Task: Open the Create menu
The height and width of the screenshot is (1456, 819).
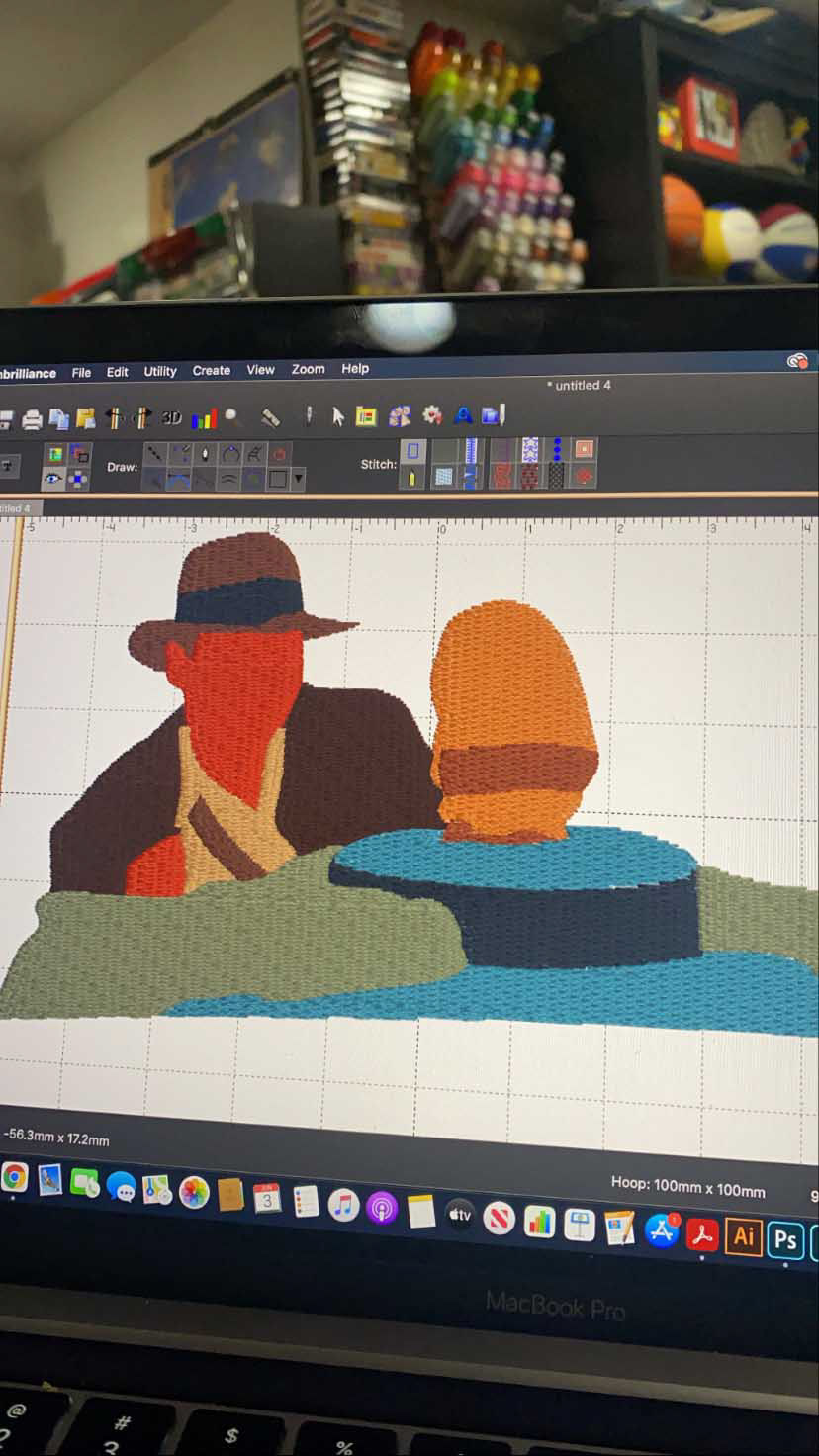Action: click(x=211, y=370)
